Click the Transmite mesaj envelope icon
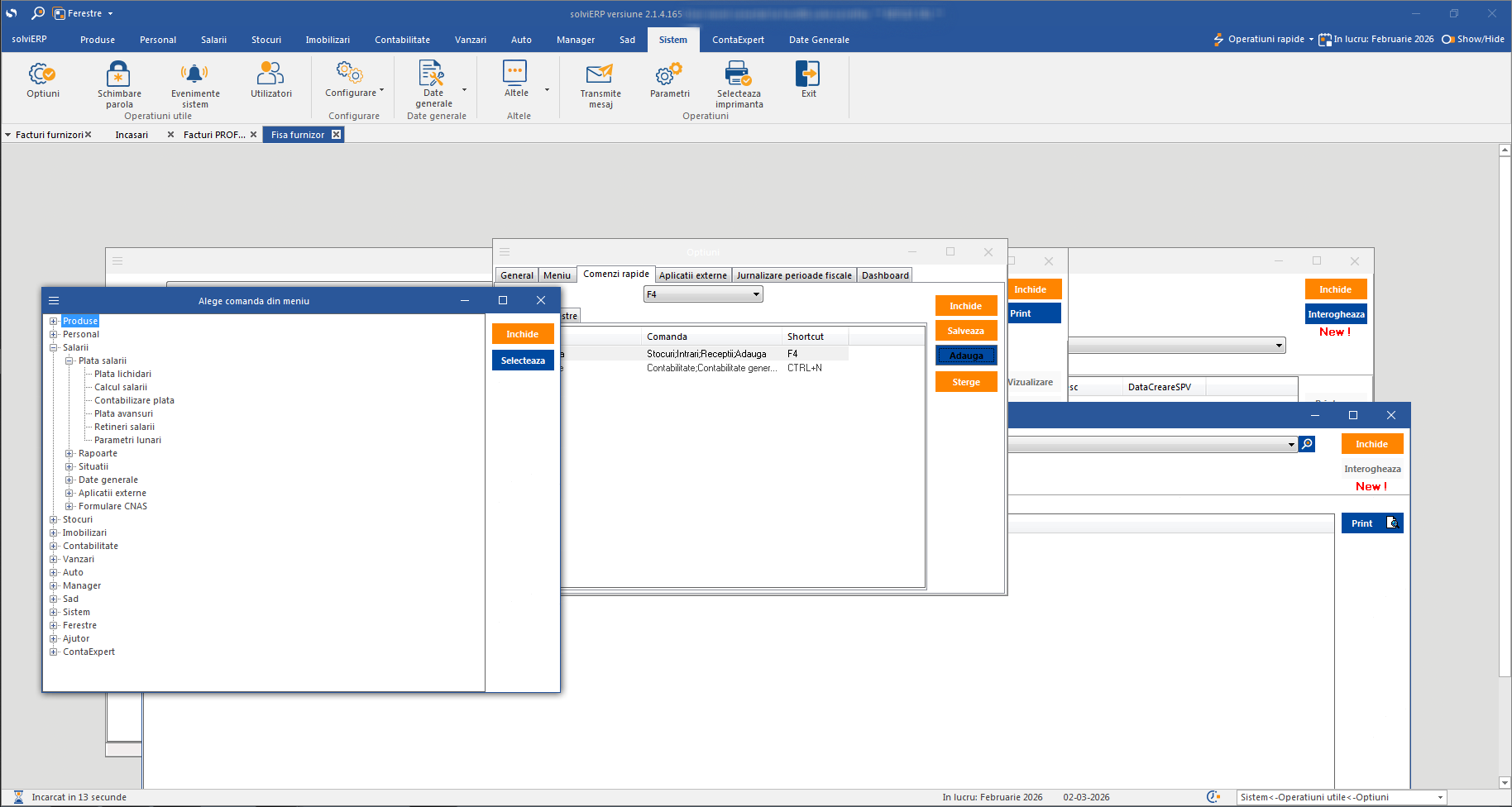The width and height of the screenshot is (1512, 807). [x=600, y=74]
